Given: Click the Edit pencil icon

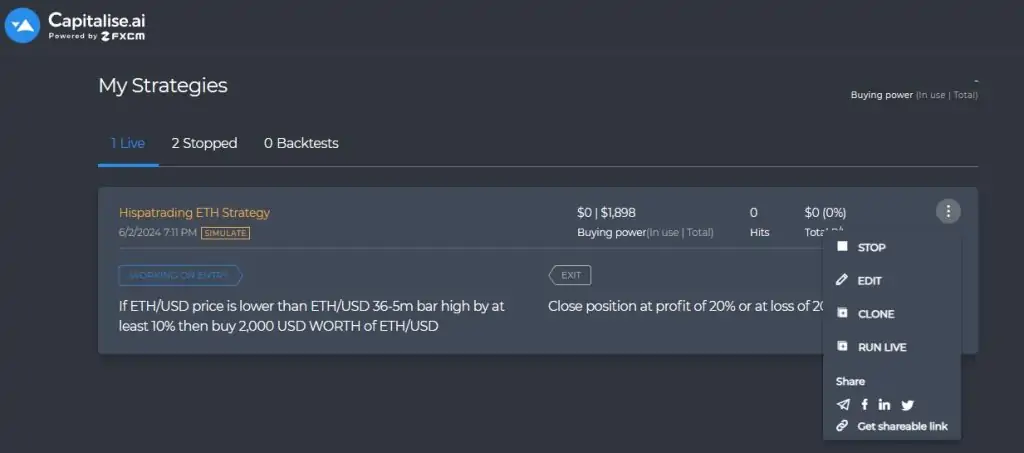Looking at the screenshot, I should 842,280.
